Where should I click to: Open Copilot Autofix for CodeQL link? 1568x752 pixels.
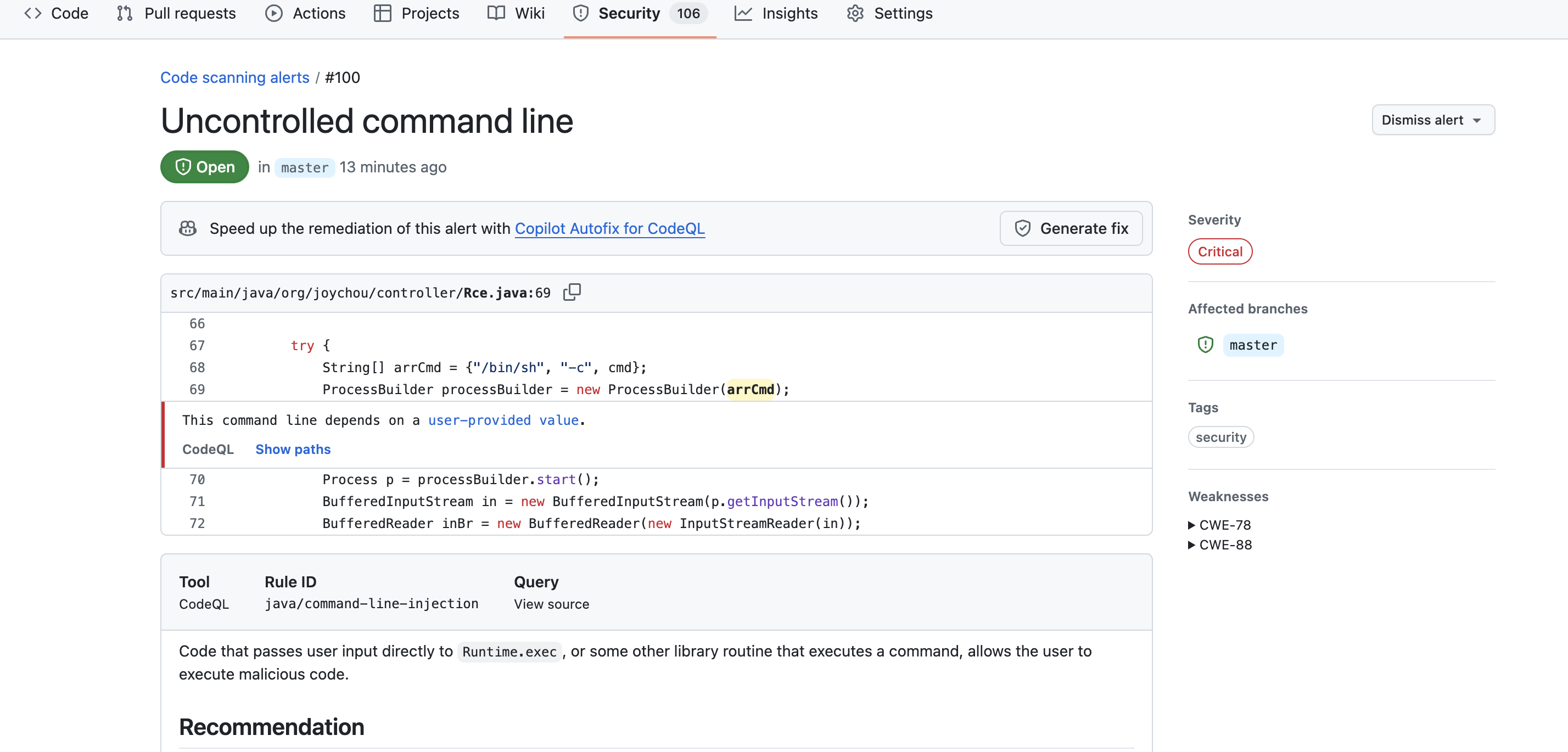pos(609,228)
